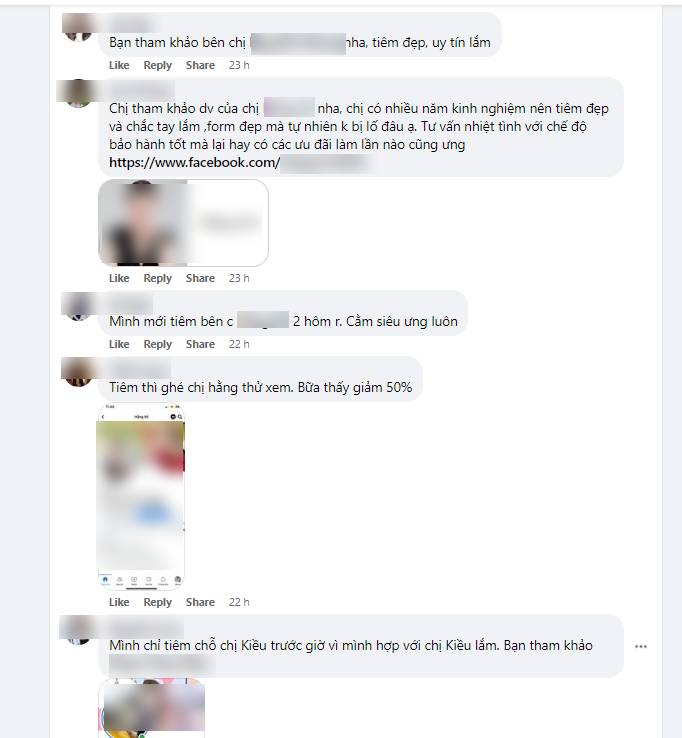Share the comment with the facebook link
Screen dimensions: 682x738
tap(200, 278)
